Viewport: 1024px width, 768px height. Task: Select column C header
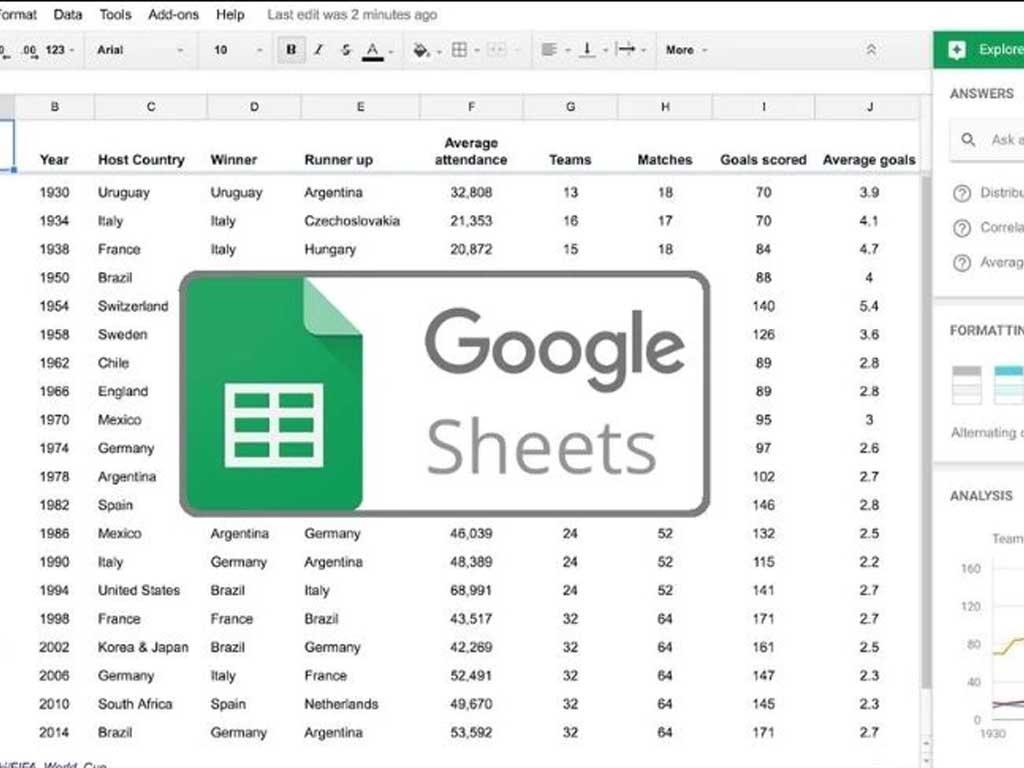tap(151, 106)
